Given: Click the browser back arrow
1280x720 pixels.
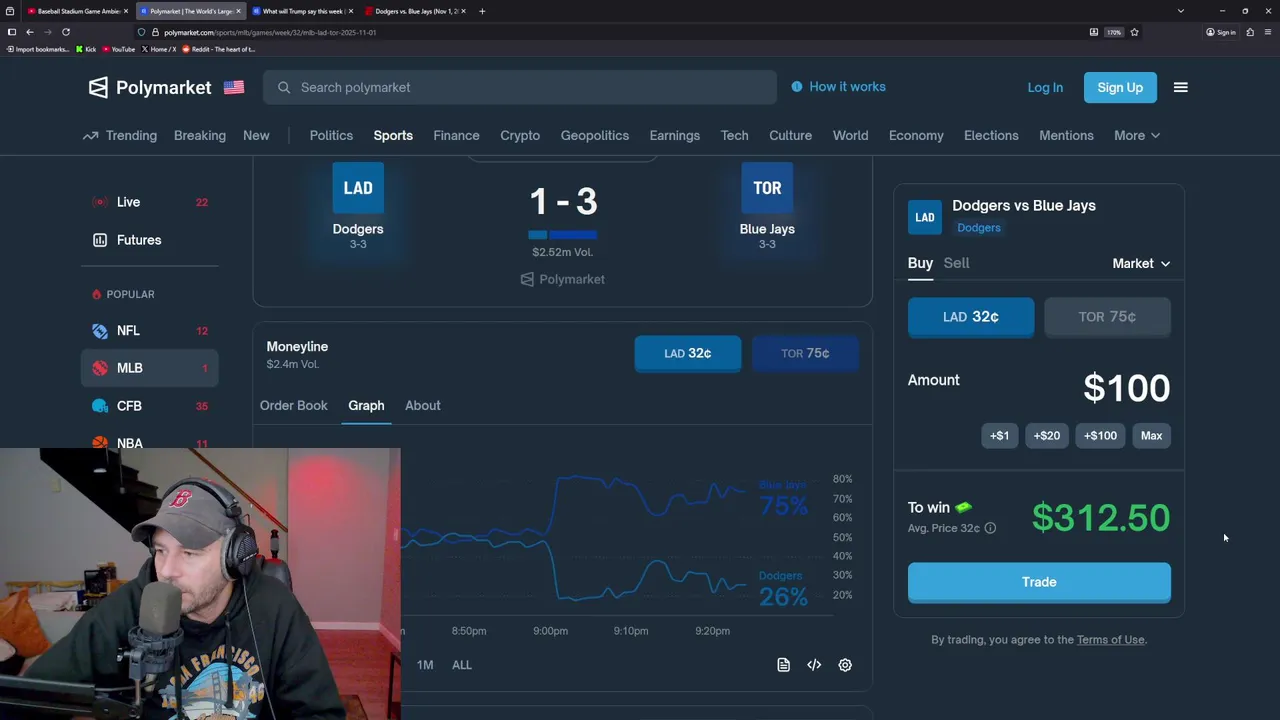Looking at the screenshot, I should pos(30,32).
